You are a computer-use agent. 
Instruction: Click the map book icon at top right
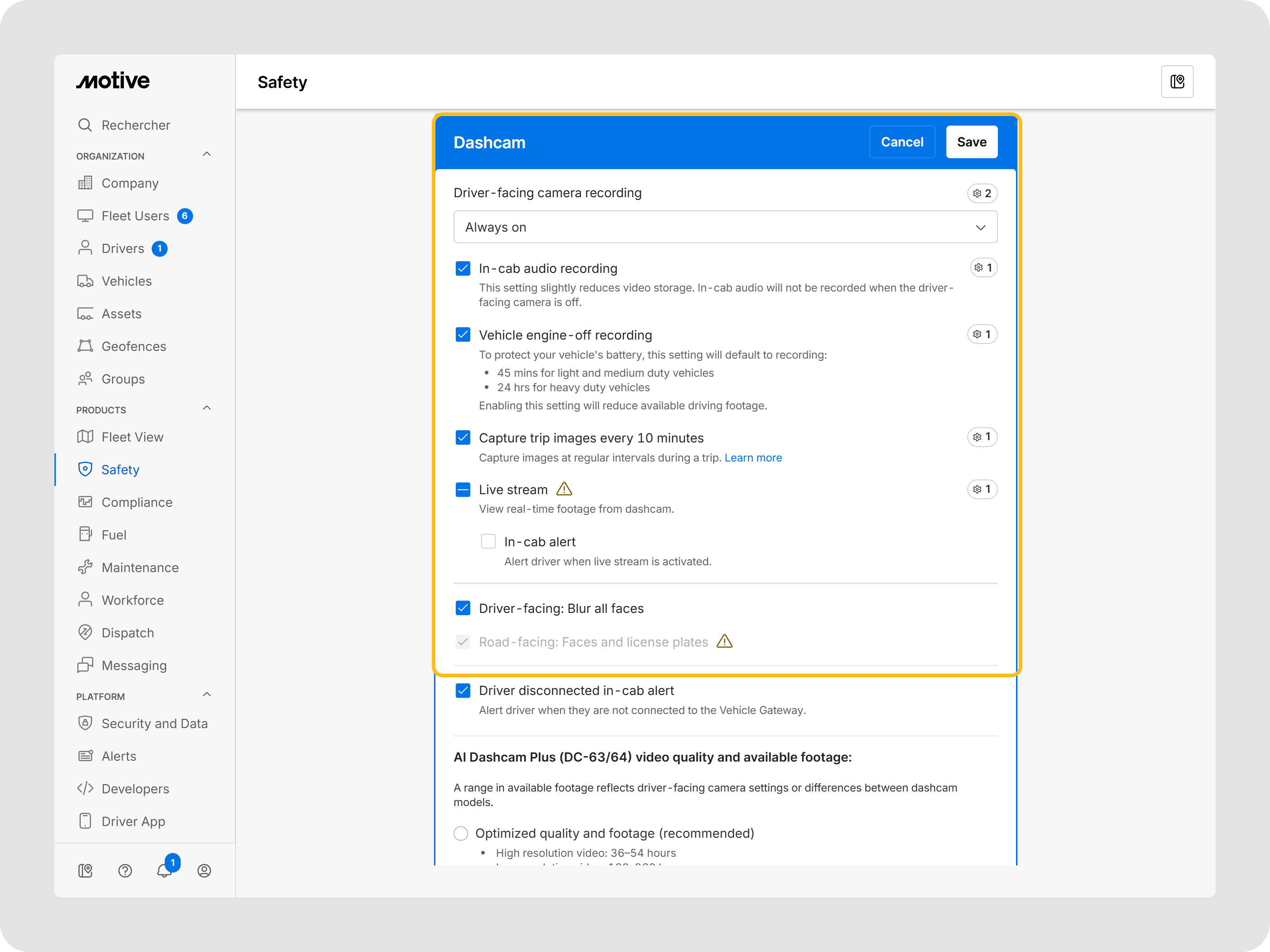pyautogui.click(x=1177, y=82)
